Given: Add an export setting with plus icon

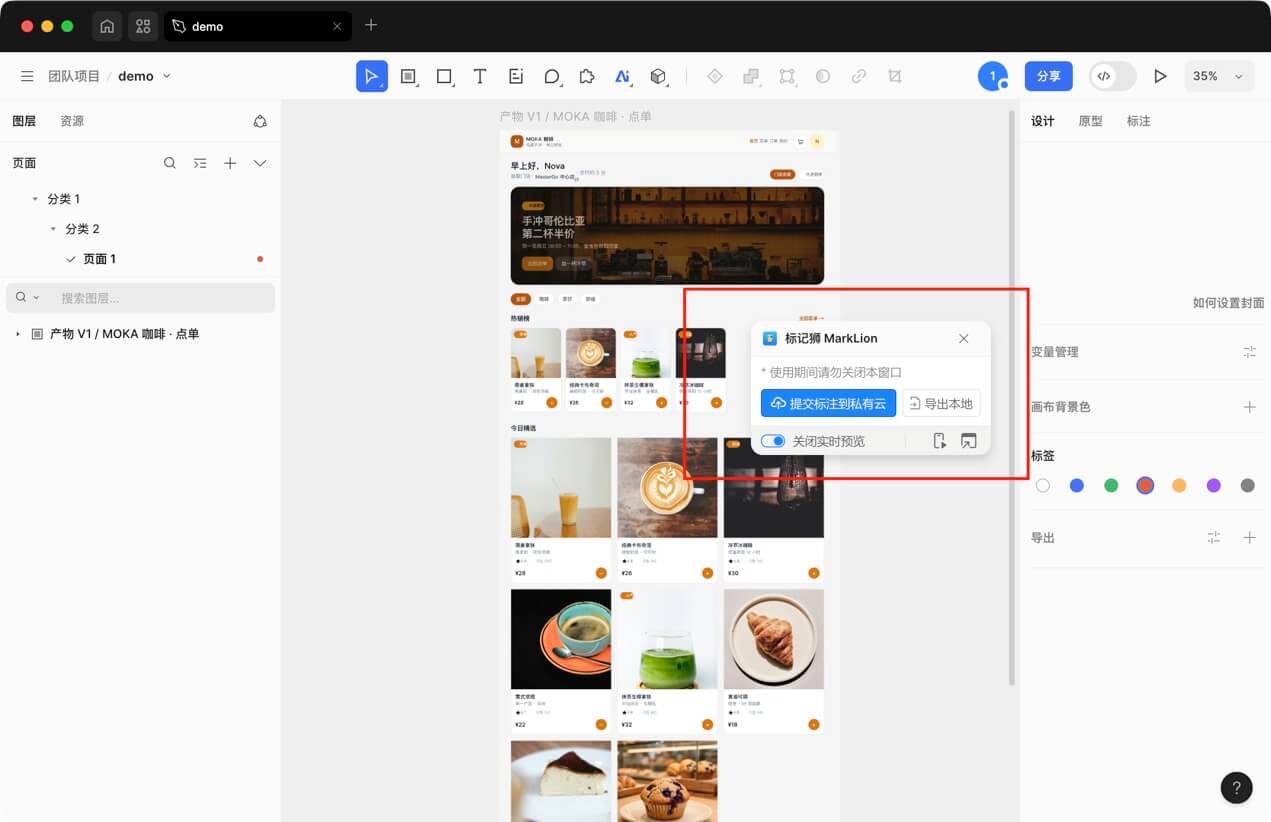Looking at the screenshot, I should pyautogui.click(x=1249, y=538).
